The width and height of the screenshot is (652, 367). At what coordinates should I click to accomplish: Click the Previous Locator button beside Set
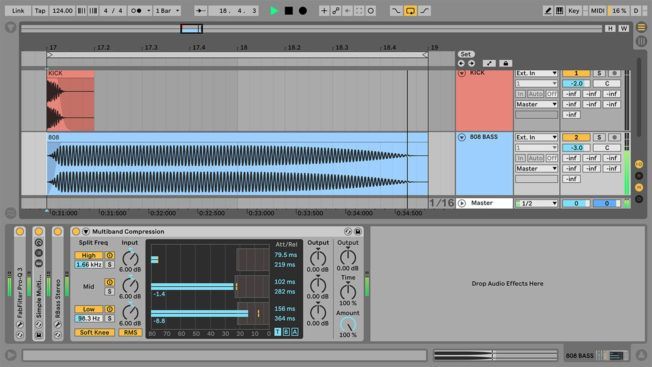(461, 63)
